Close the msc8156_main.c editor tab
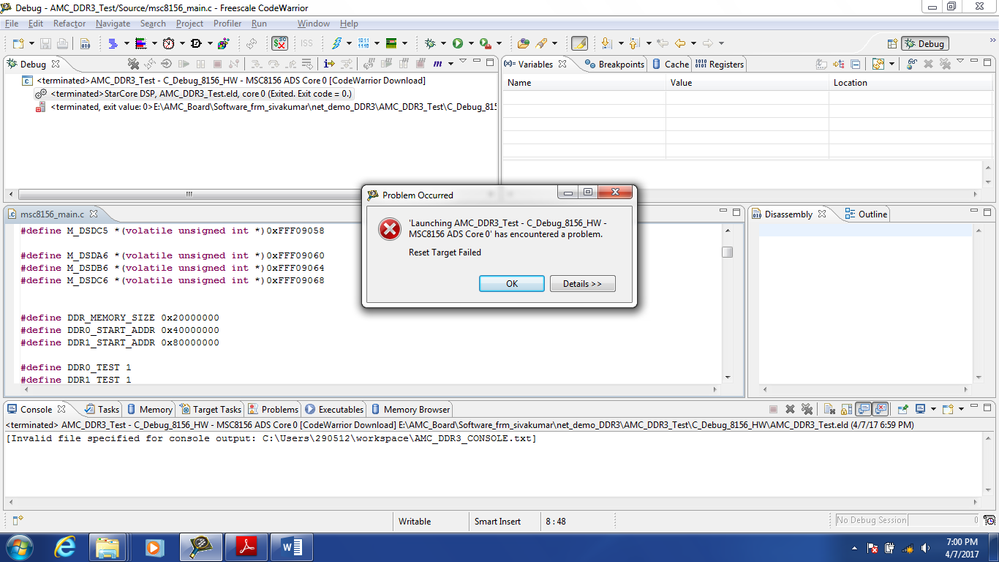Screen dimensions: 999x562 94,214
